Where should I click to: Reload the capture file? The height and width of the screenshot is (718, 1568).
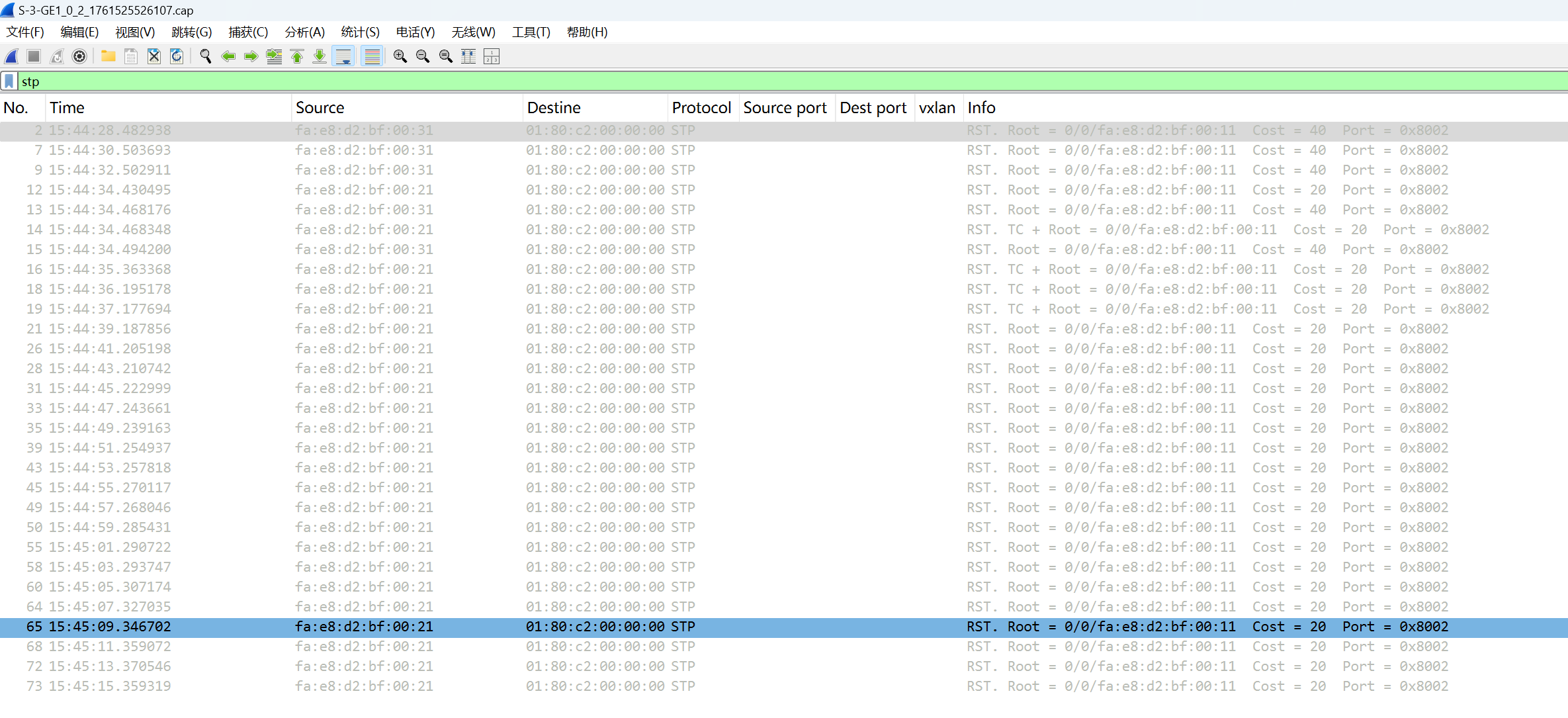tap(177, 56)
